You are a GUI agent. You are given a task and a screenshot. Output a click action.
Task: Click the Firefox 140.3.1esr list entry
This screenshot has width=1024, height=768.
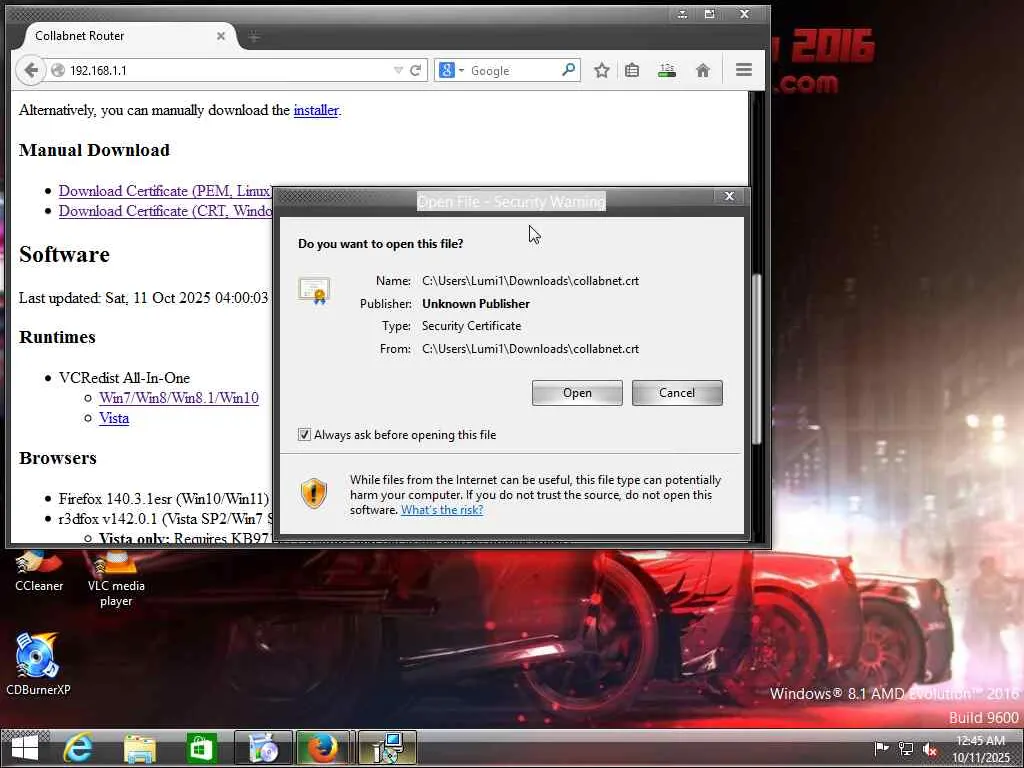164,499
